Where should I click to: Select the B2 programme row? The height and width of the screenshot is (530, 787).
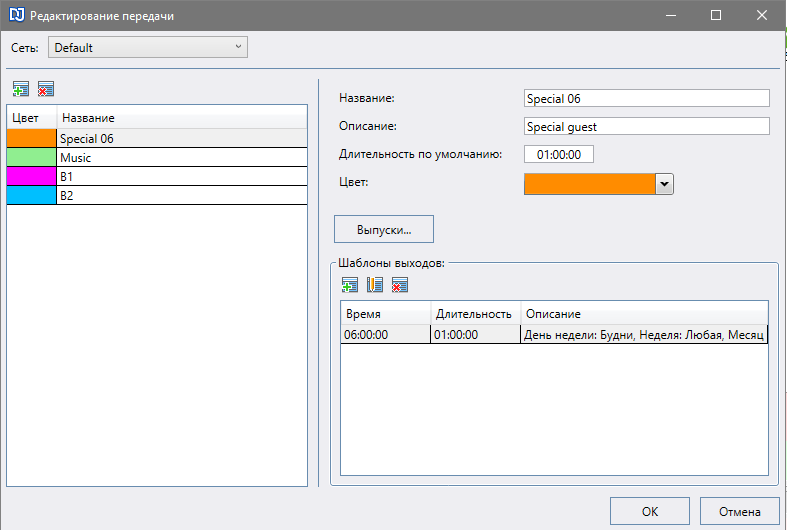click(x=157, y=195)
